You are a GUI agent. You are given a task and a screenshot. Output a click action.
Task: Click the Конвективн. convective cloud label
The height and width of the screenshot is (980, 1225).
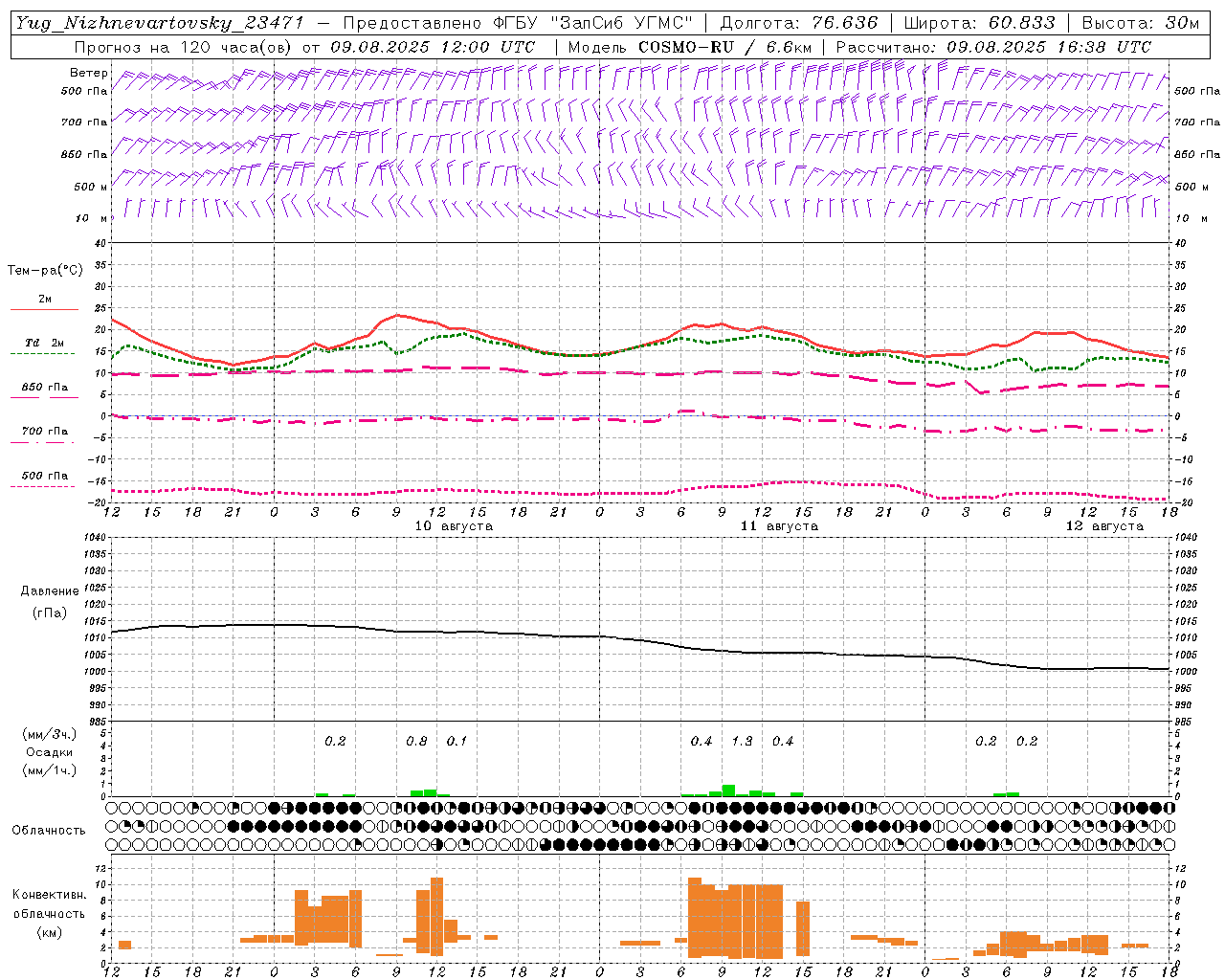pos(49,895)
